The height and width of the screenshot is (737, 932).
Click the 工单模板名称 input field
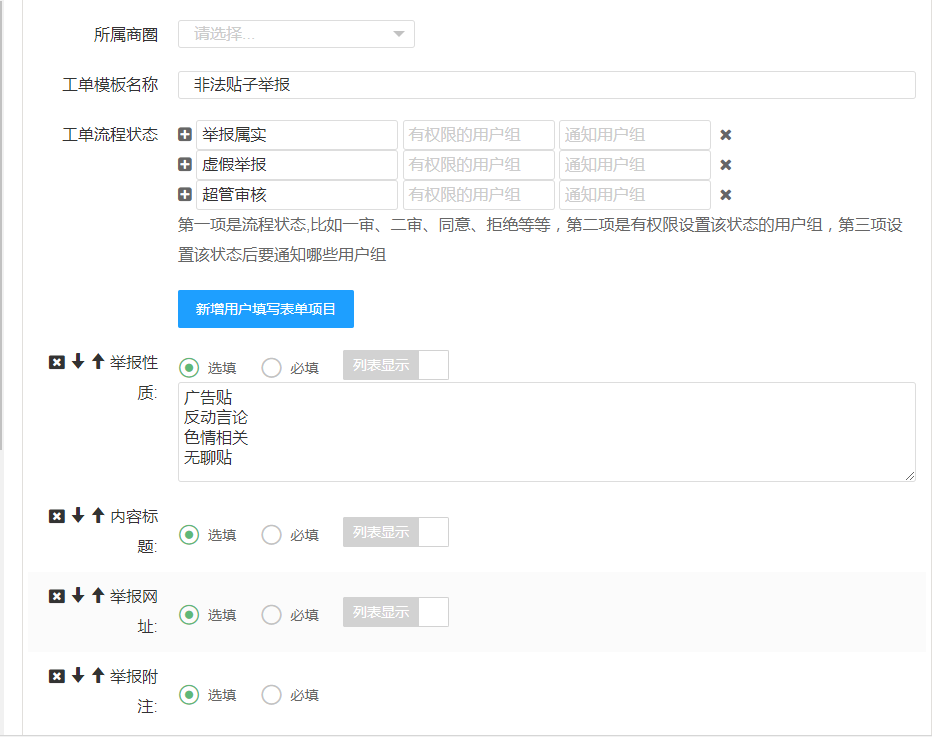546,85
